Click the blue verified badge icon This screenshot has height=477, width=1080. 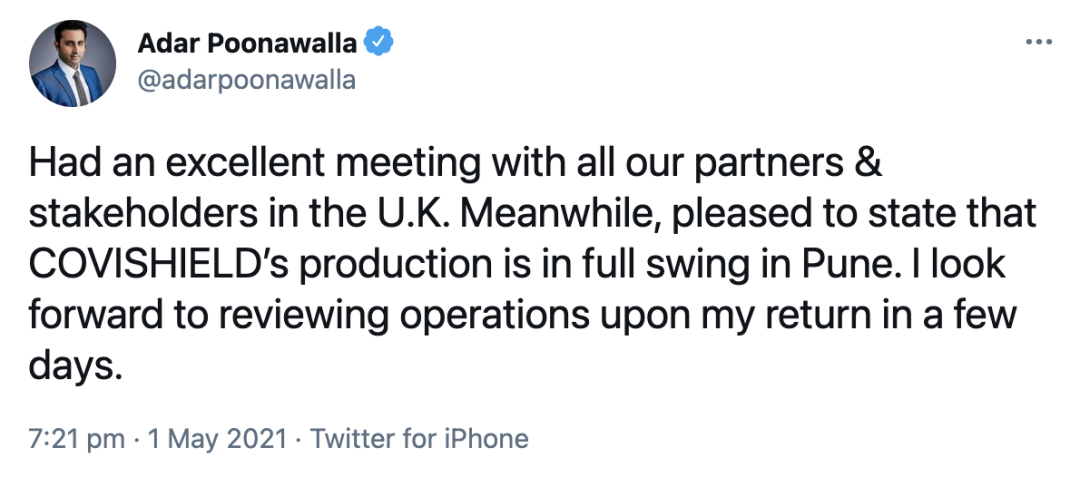click(x=379, y=43)
